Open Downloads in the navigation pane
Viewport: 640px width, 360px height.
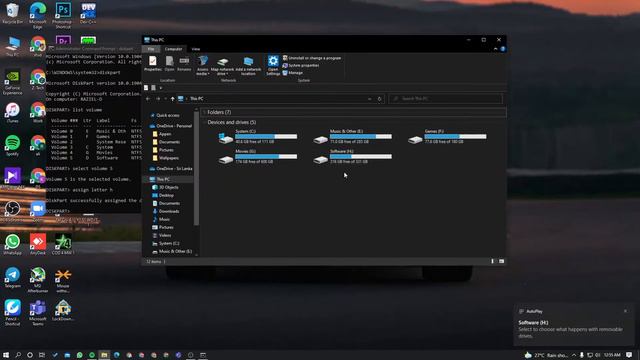coord(166,211)
